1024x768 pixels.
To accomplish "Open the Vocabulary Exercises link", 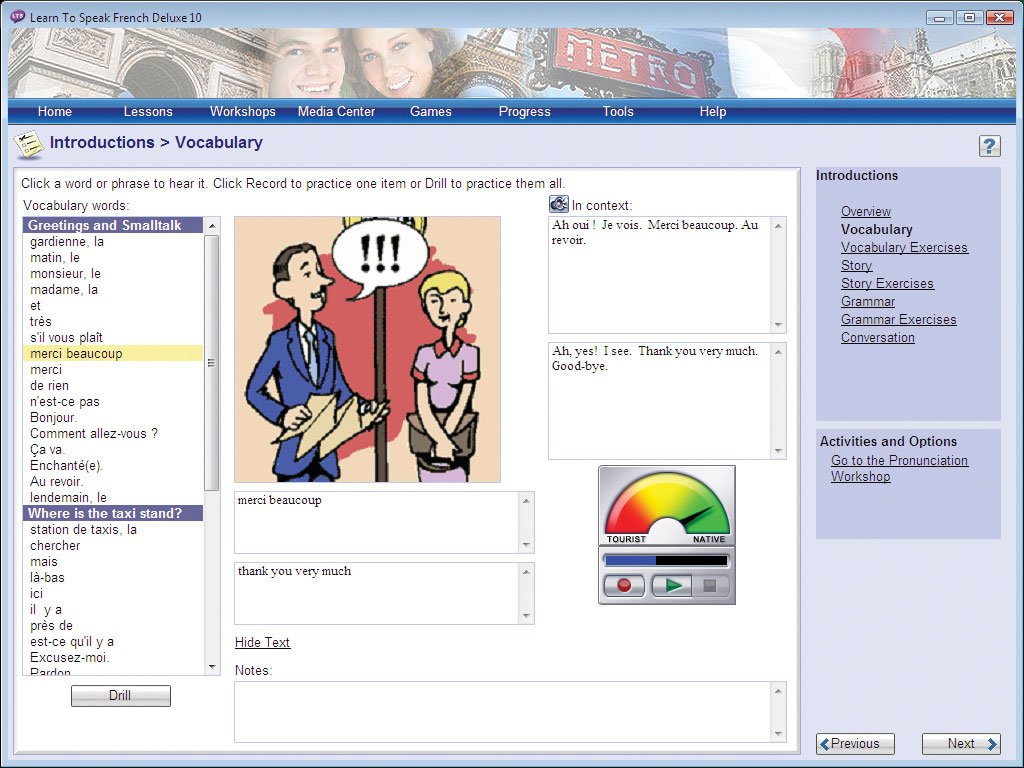I will point(904,247).
